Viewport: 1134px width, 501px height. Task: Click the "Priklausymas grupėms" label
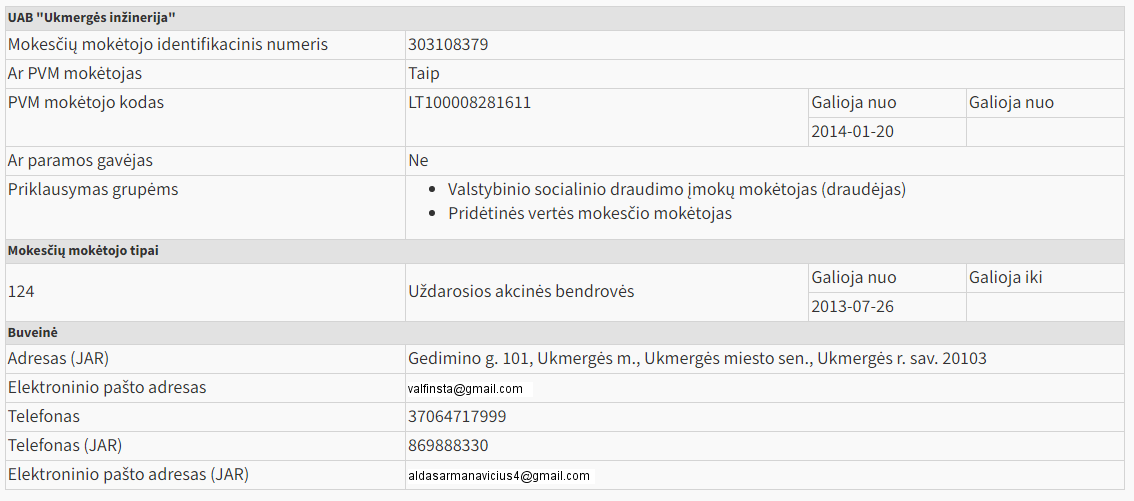[x=93, y=190]
